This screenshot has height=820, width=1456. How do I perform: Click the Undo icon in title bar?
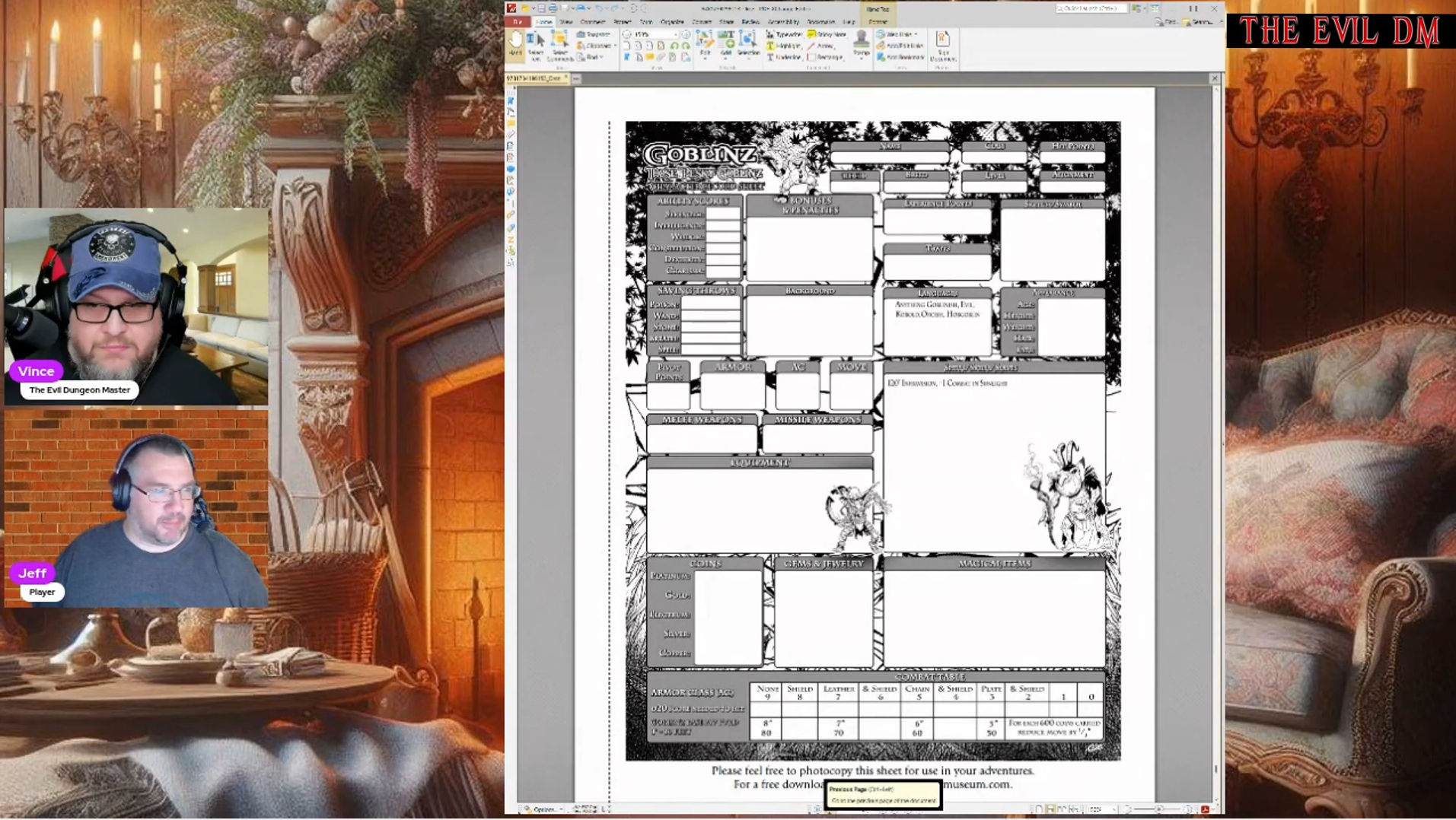pos(600,8)
